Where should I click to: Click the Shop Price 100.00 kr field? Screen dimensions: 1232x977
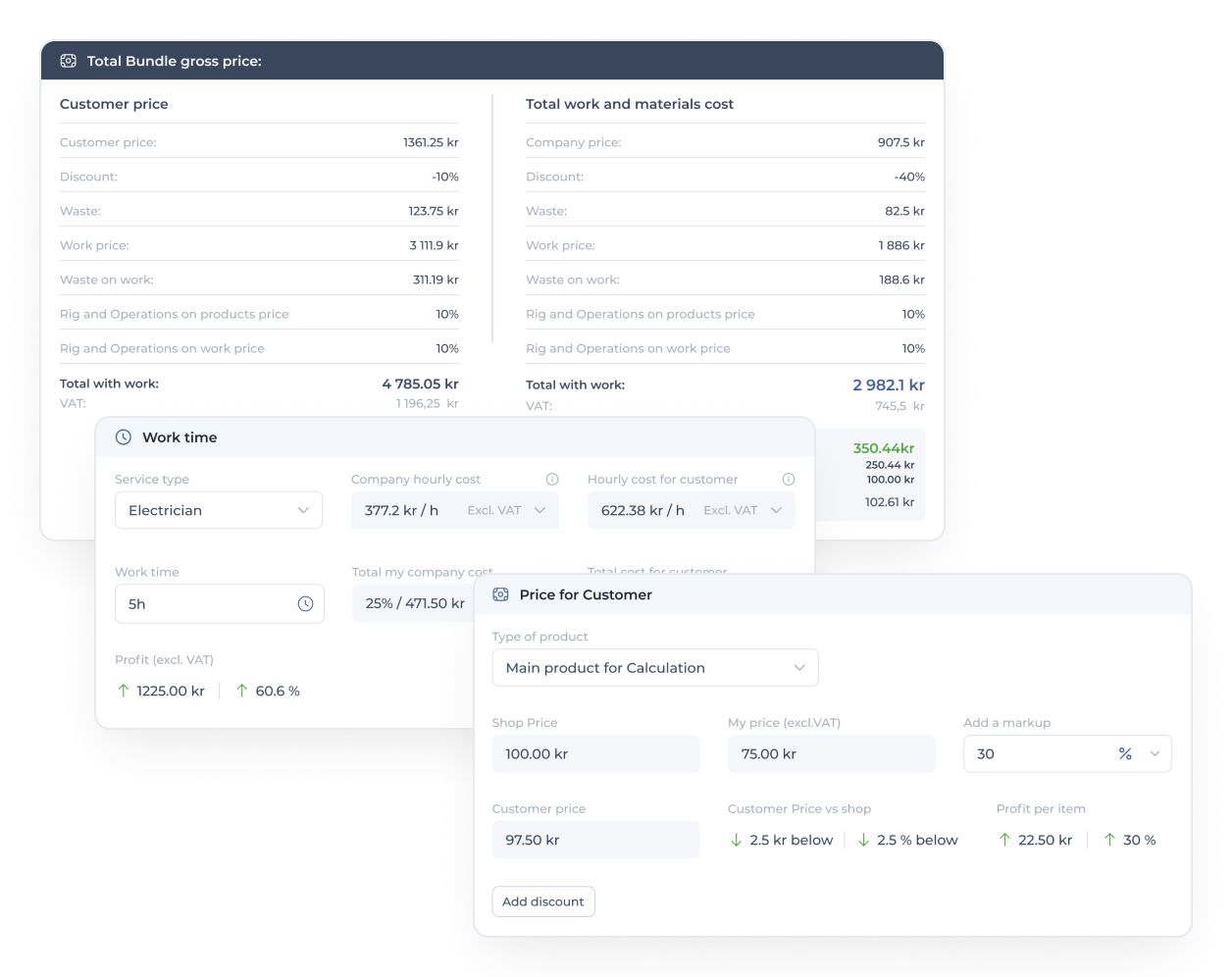point(596,753)
